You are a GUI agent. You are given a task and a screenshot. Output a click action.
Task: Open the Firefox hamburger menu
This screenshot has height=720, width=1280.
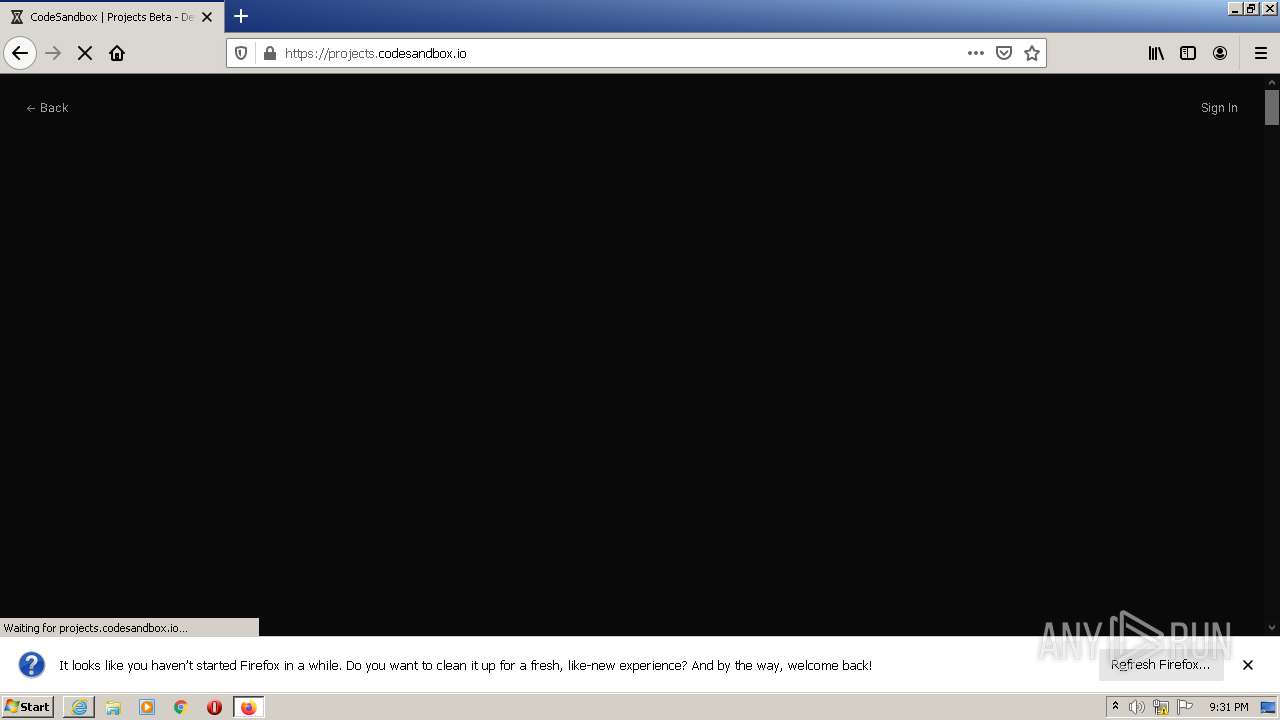coord(1260,53)
